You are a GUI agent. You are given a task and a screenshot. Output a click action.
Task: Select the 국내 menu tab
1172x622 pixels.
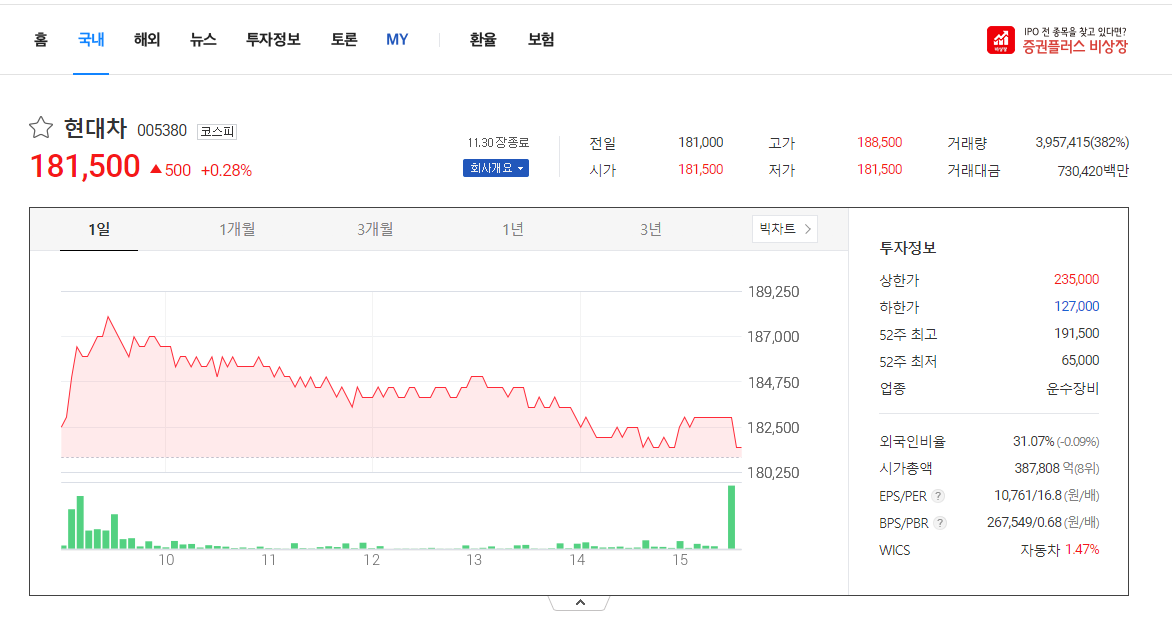[91, 40]
